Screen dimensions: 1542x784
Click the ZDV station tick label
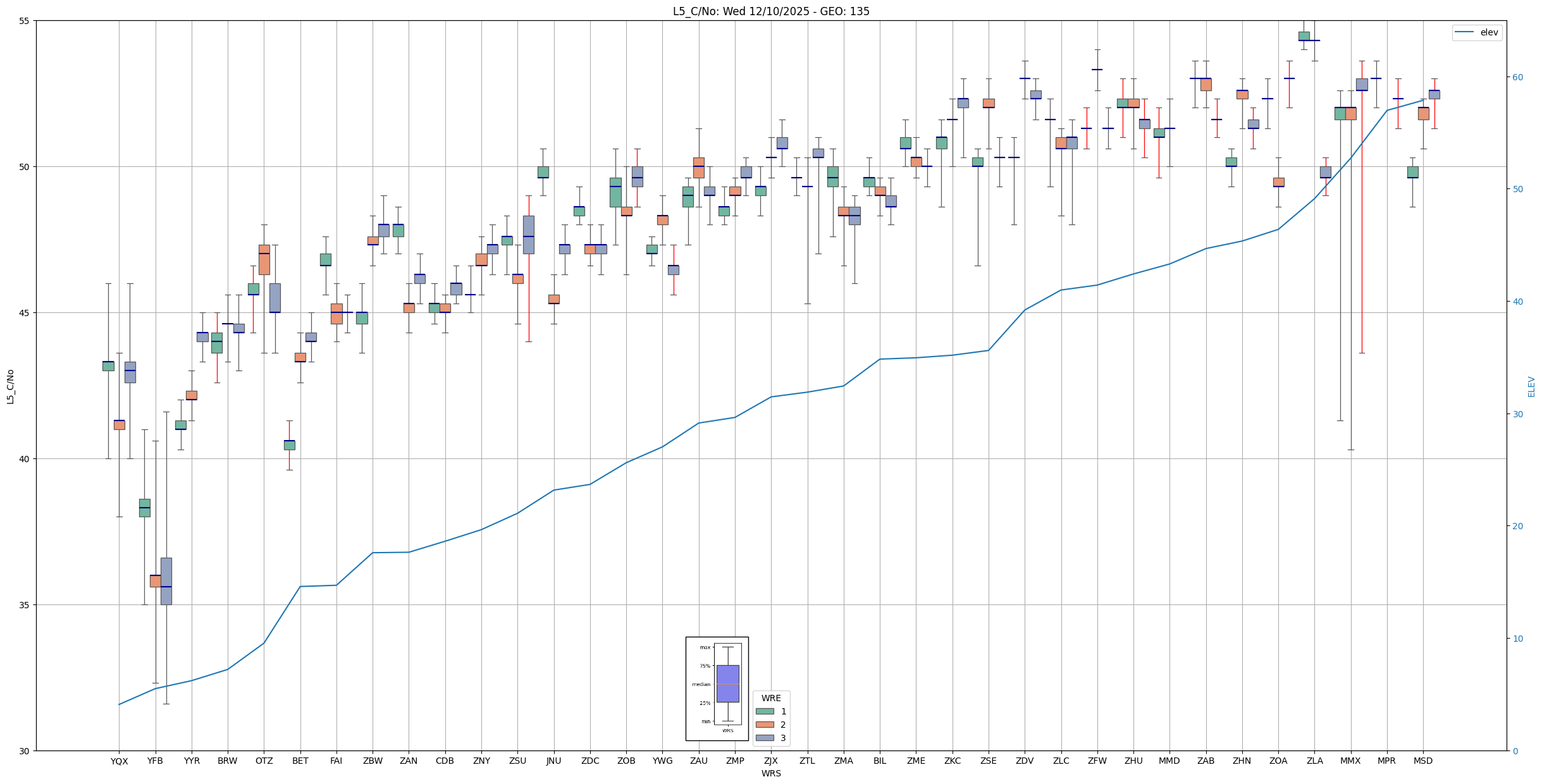click(x=1025, y=761)
